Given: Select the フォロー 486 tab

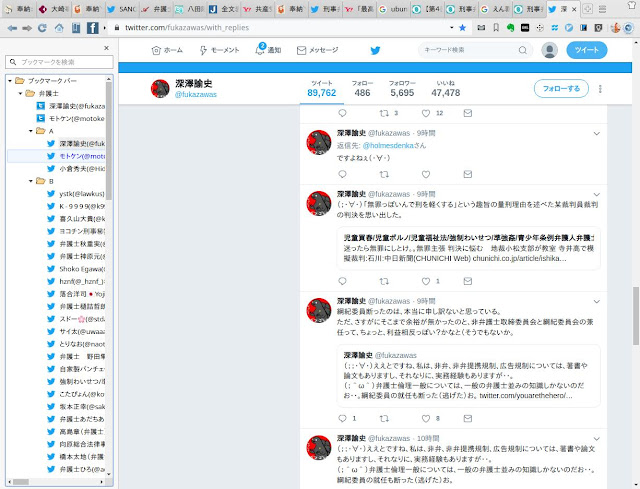Looking at the screenshot, I should 362,89.
